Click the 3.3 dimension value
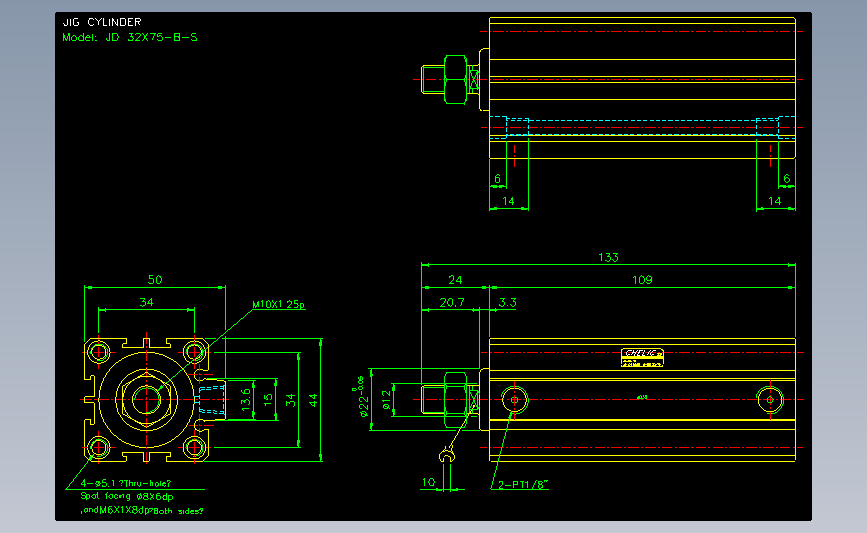The width and height of the screenshot is (867, 533). [x=507, y=302]
